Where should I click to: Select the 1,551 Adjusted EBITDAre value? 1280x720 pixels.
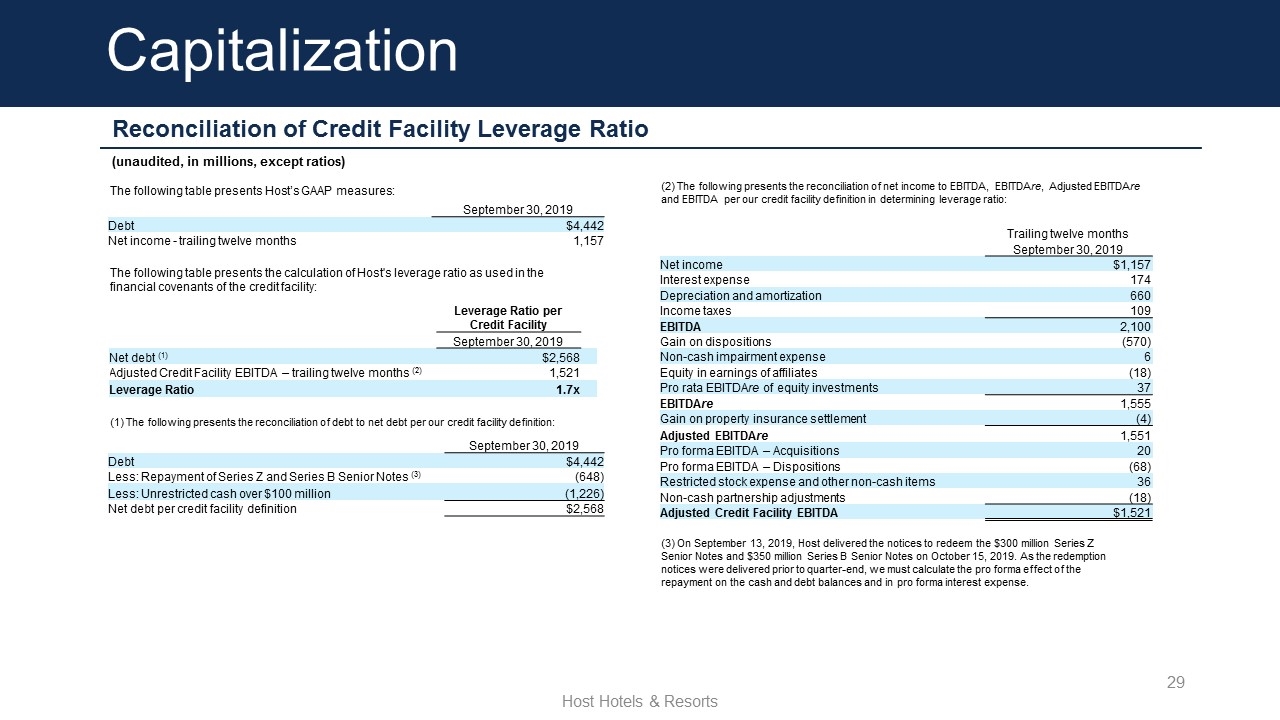[x=1136, y=435]
